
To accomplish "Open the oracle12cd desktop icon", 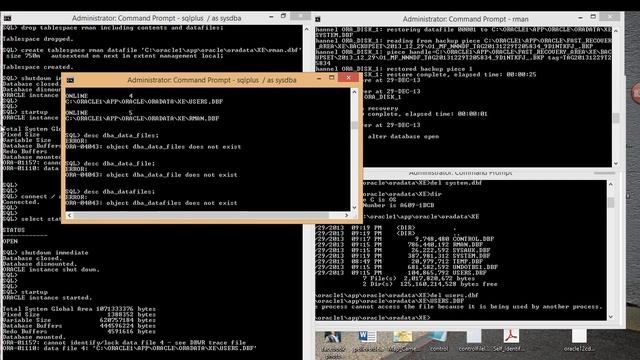I will (579, 342).
